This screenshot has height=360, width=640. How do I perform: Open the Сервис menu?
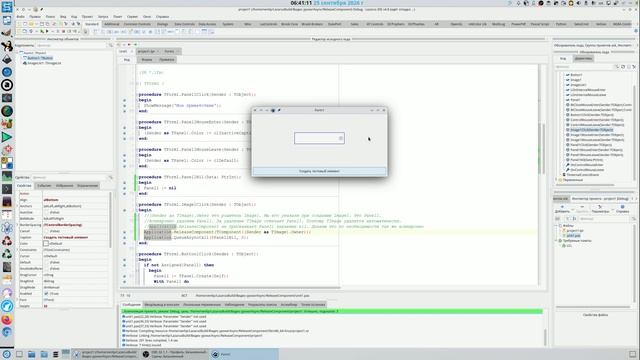[x=132, y=17]
